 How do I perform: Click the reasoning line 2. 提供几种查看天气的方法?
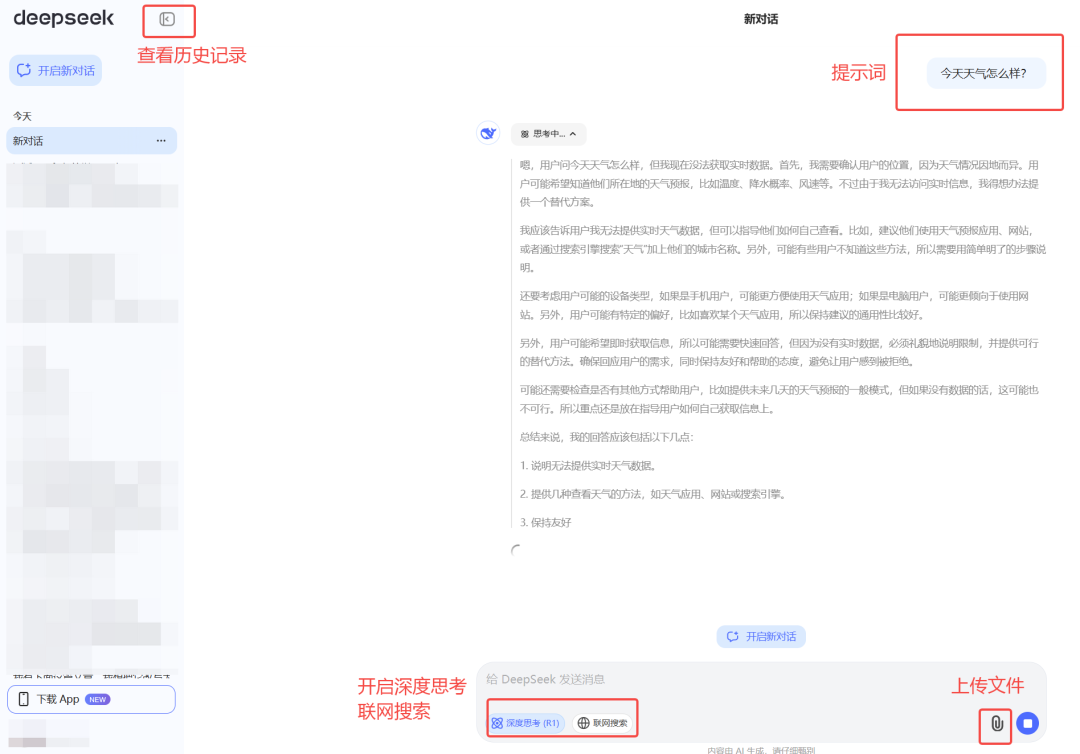point(654,494)
